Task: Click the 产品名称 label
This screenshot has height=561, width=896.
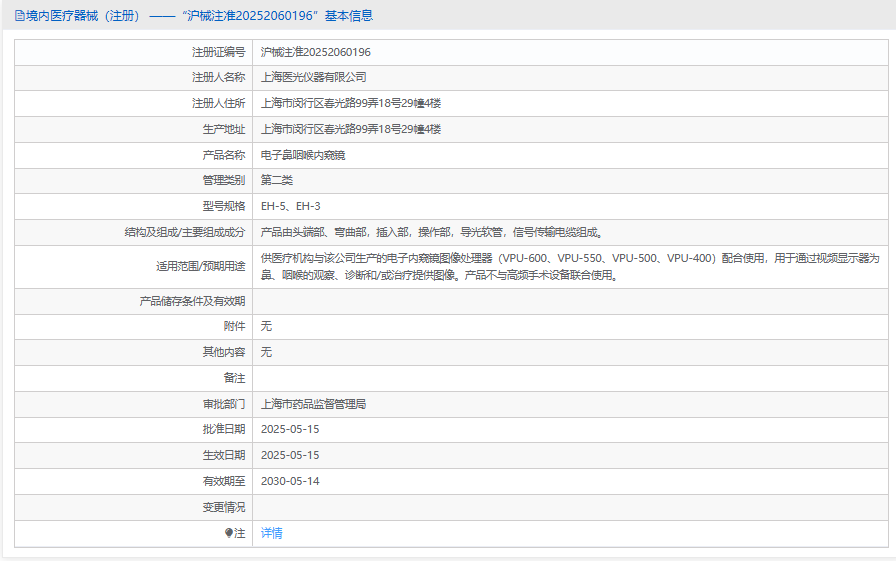Action: point(223,155)
